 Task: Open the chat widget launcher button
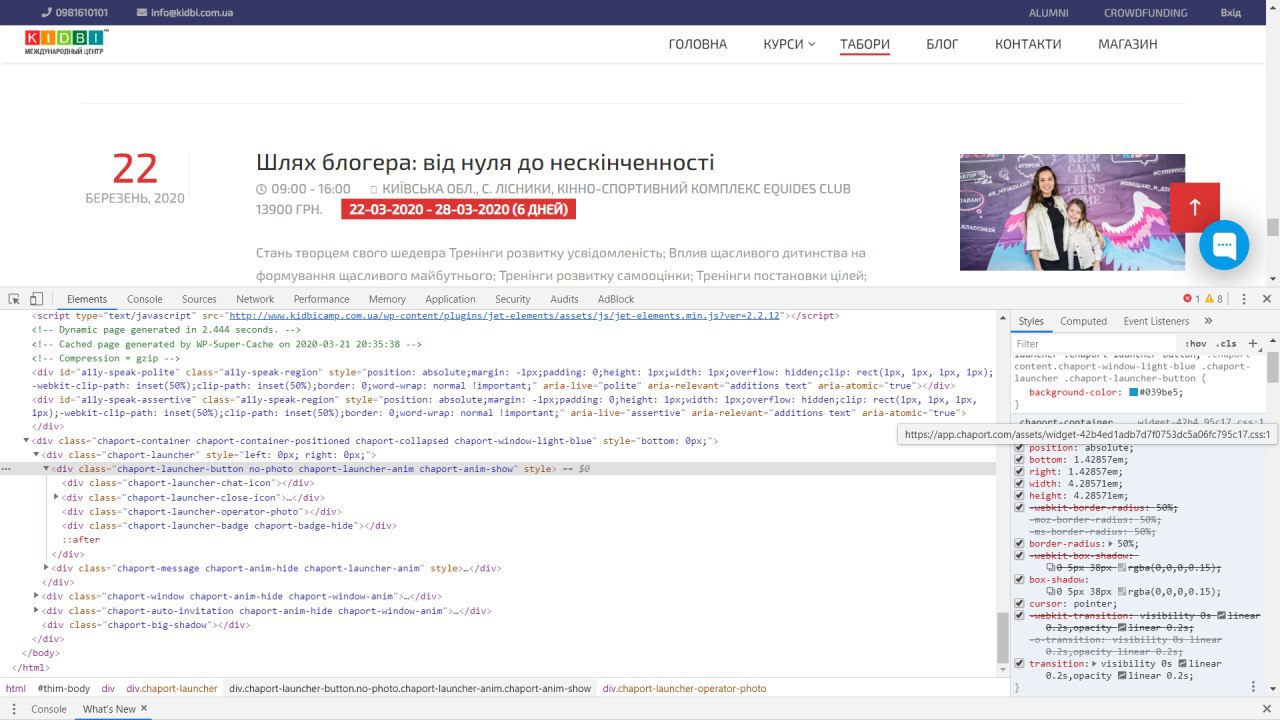click(1224, 245)
